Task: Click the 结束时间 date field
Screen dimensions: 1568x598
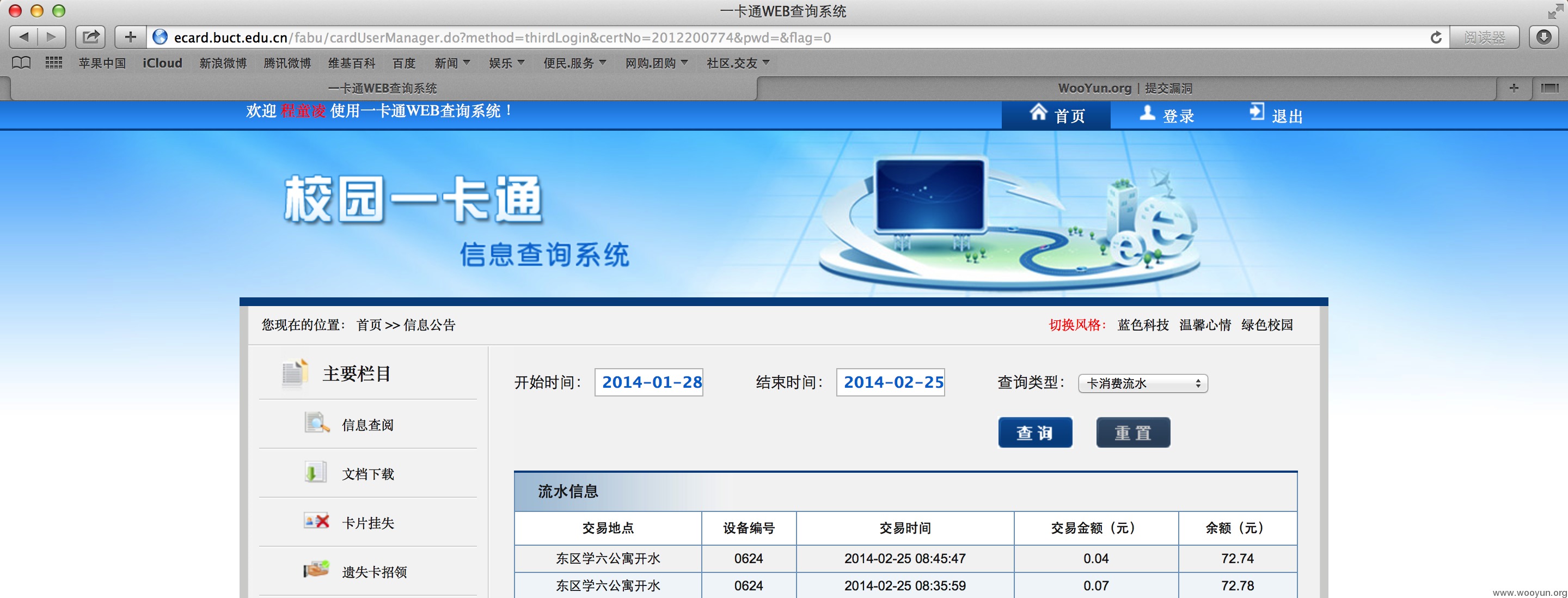Action: (890, 382)
